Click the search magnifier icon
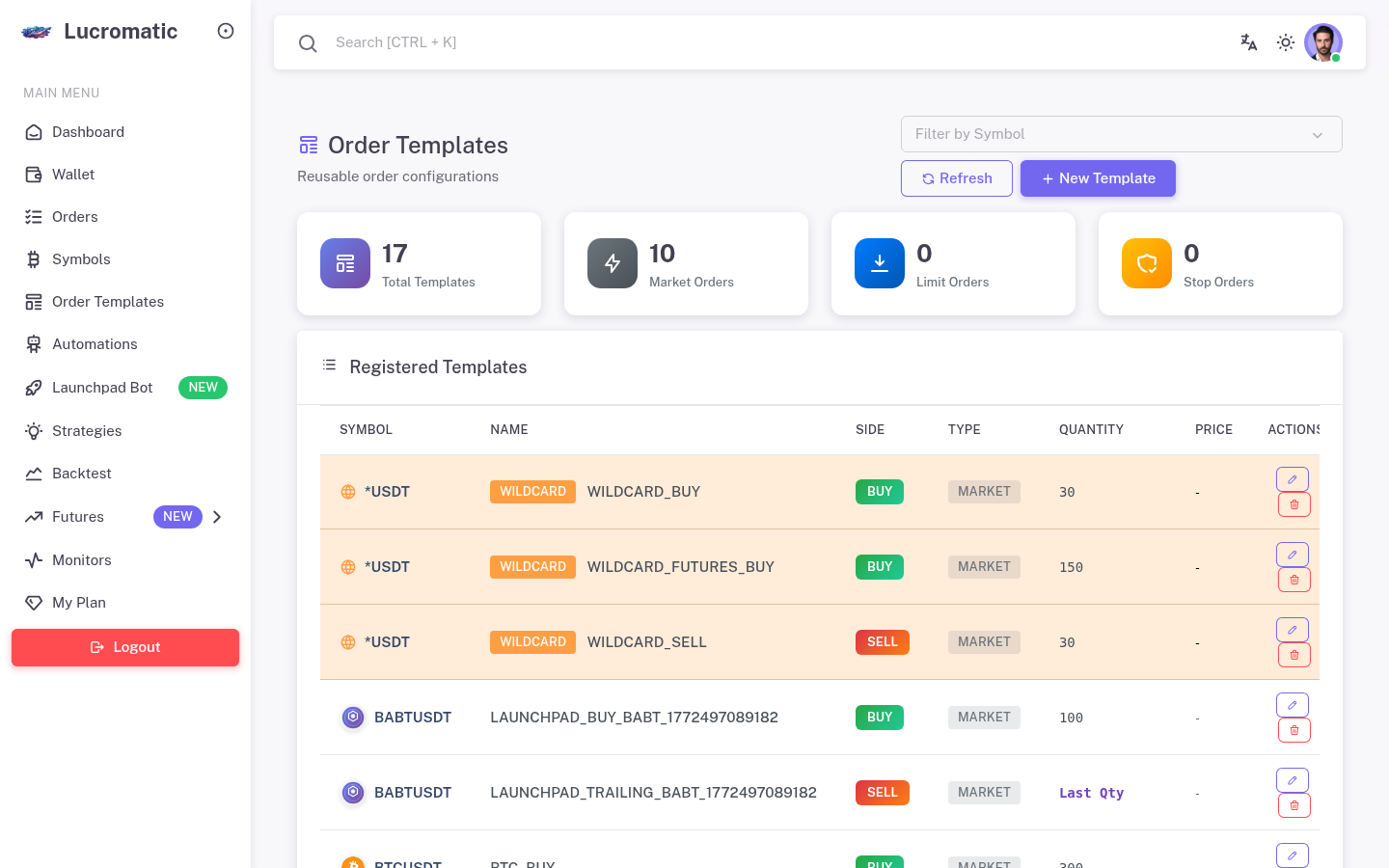Viewport: 1389px width, 868px height. click(308, 42)
